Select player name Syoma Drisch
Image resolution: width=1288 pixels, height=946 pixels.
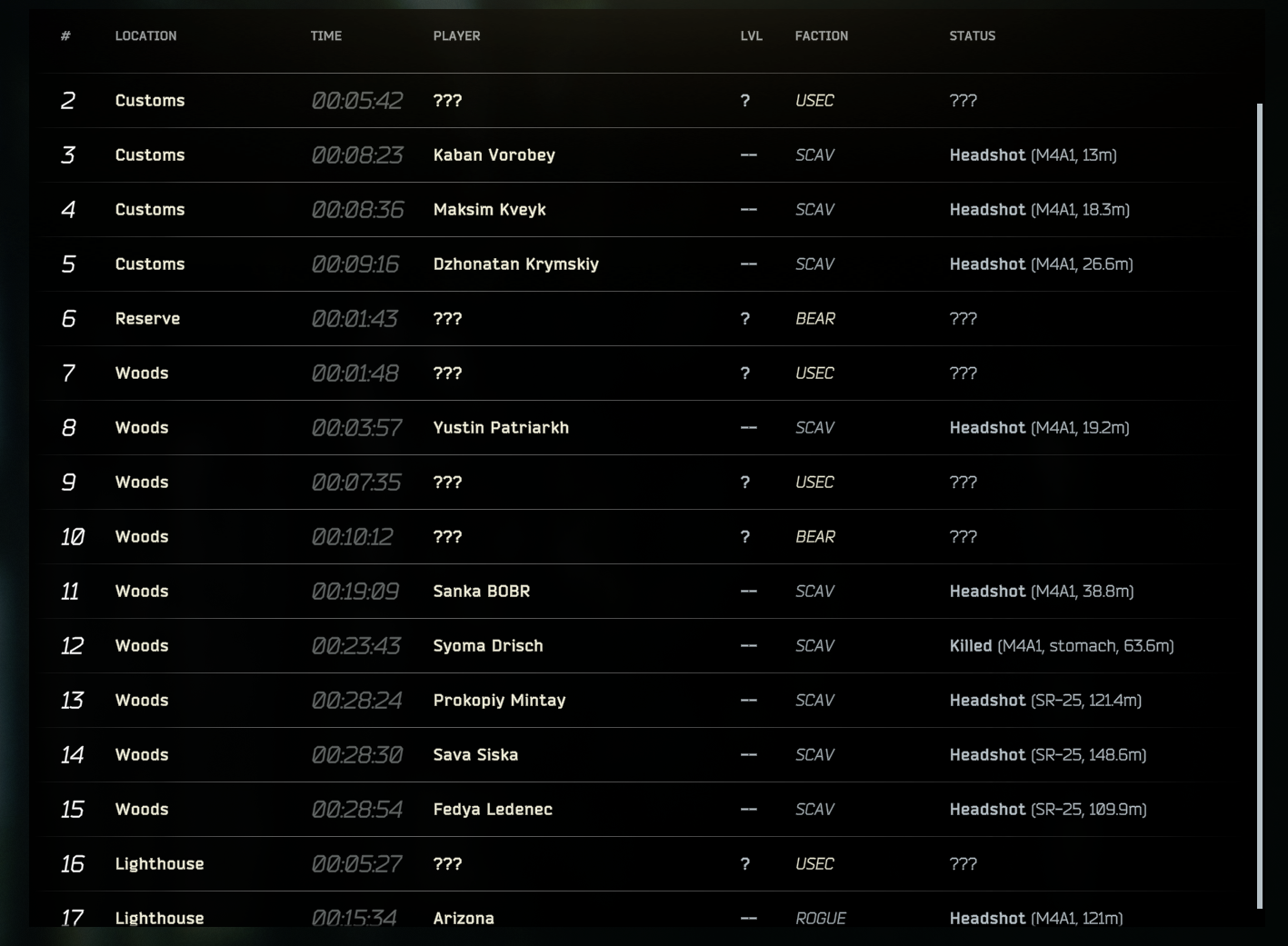488,646
